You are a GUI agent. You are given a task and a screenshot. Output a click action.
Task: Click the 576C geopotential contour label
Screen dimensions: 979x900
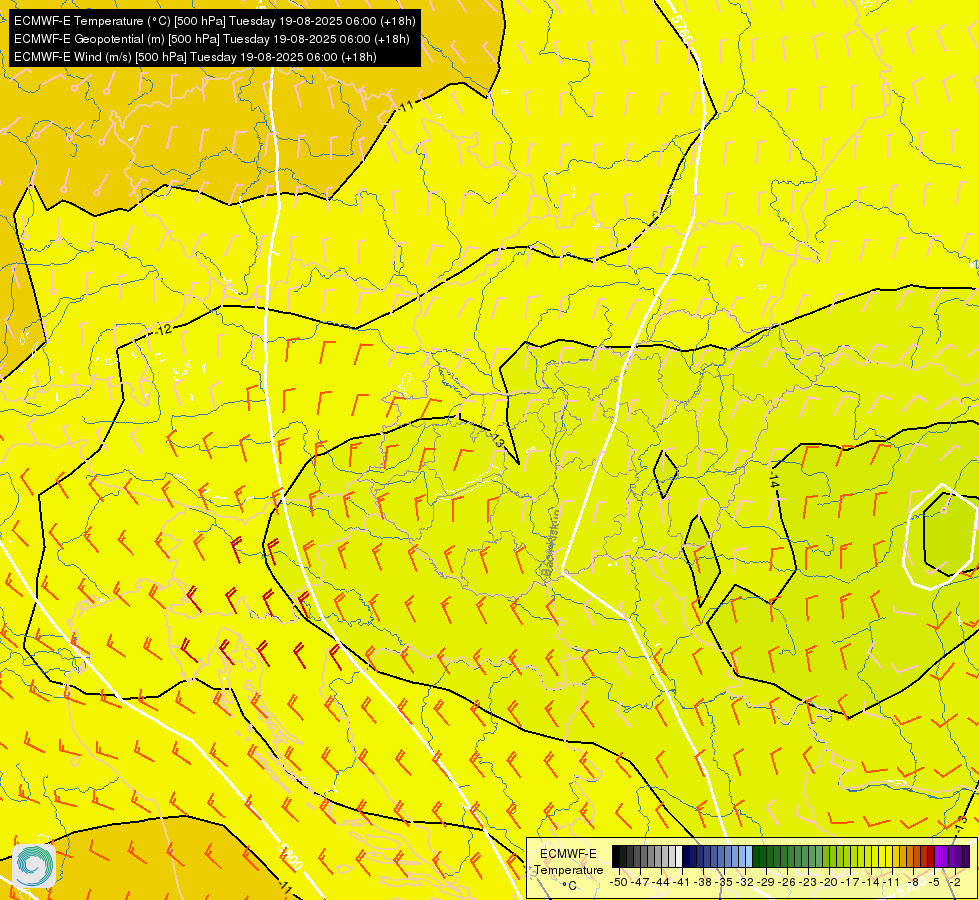point(683,30)
